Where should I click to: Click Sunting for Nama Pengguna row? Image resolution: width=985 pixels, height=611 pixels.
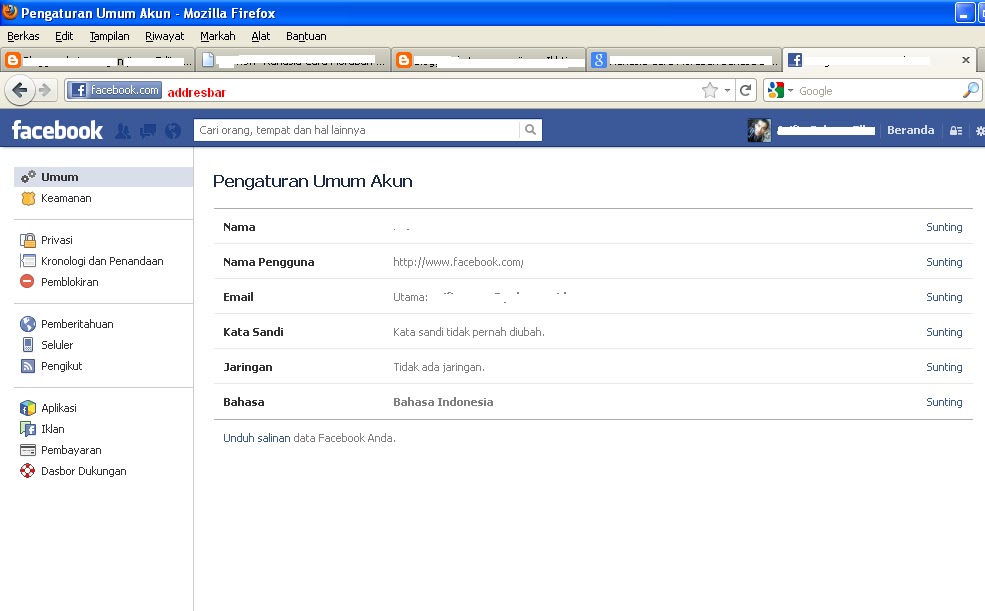pos(944,262)
